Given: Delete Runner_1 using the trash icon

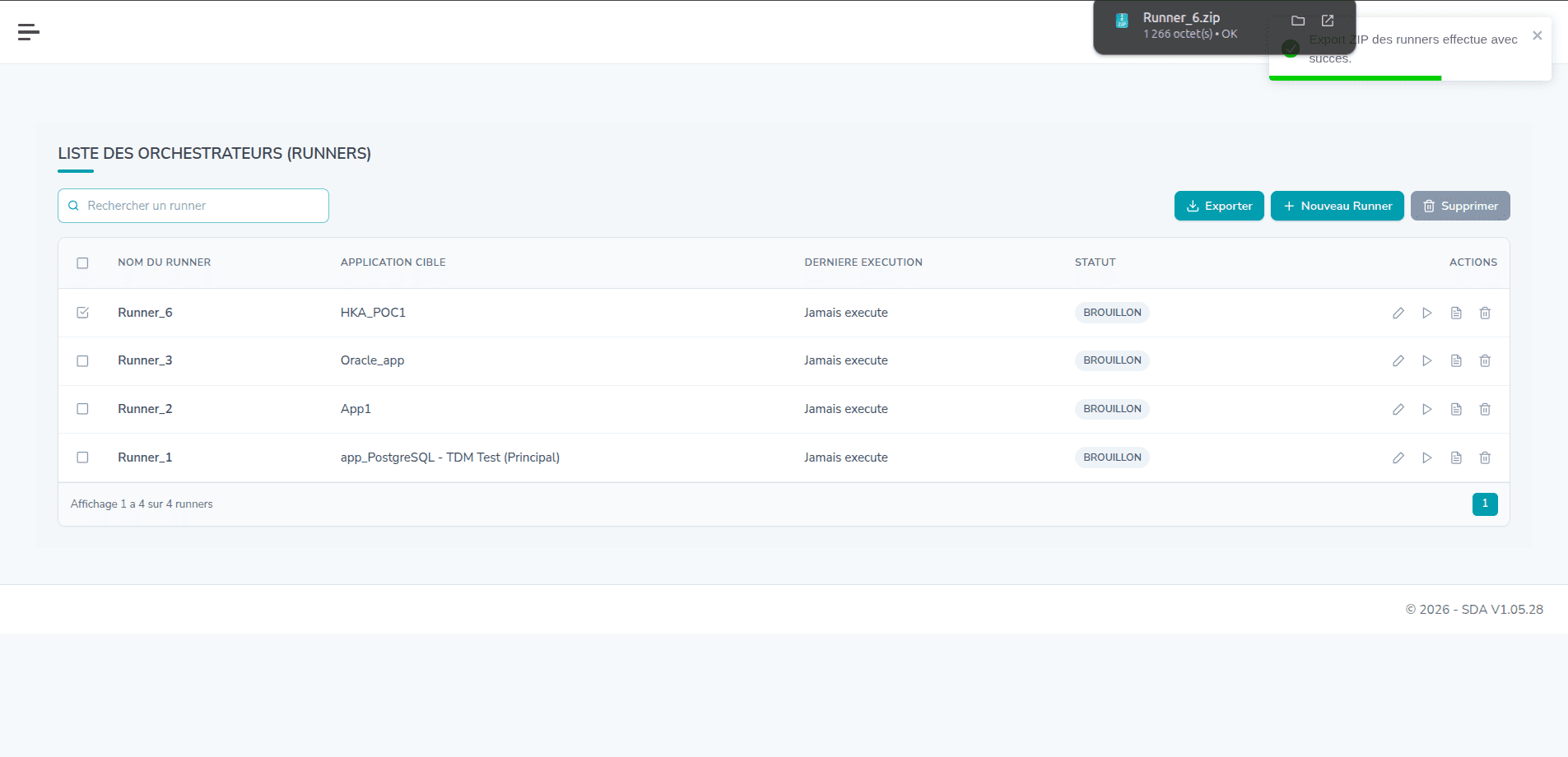Looking at the screenshot, I should pyautogui.click(x=1485, y=457).
